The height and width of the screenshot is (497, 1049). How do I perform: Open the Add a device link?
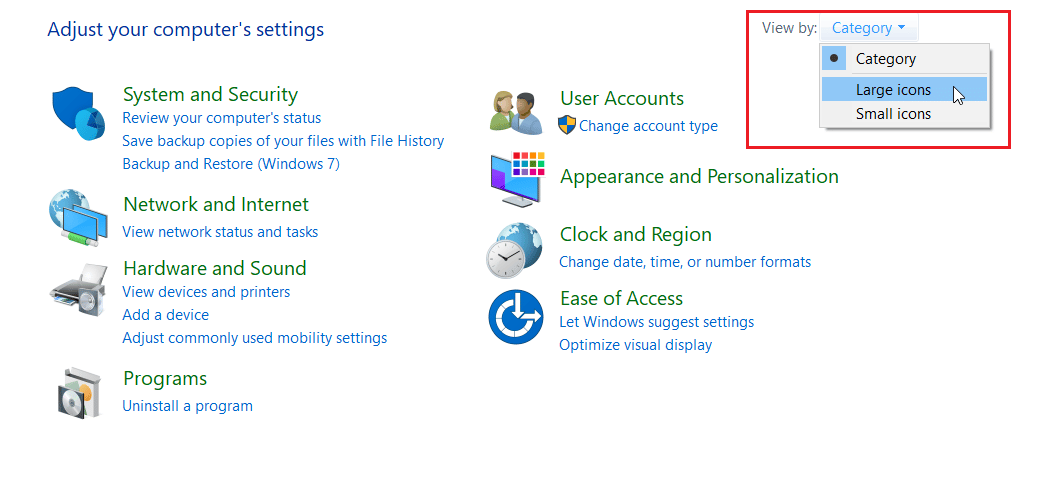[x=165, y=315]
